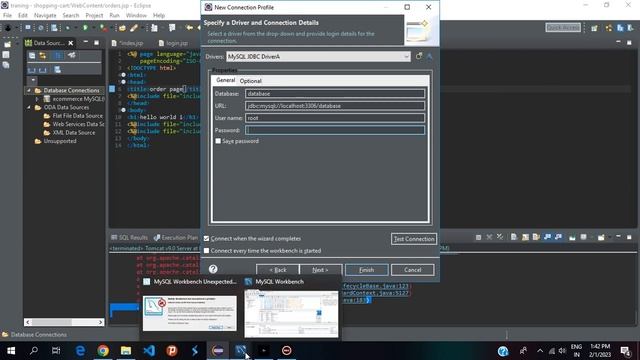Click the Cancel button in the wizard
The width and height of the screenshot is (640, 360).
(x=413, y=270)
